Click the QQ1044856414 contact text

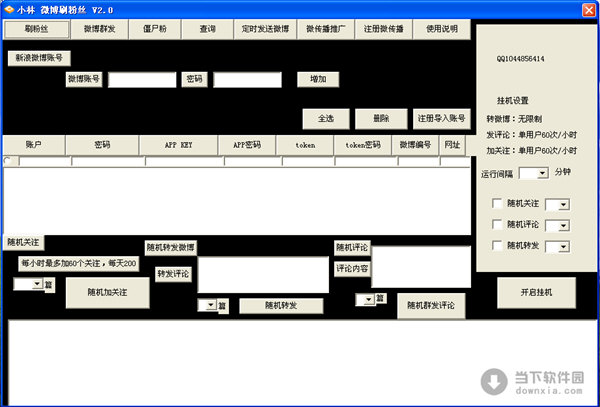point(520,59)
